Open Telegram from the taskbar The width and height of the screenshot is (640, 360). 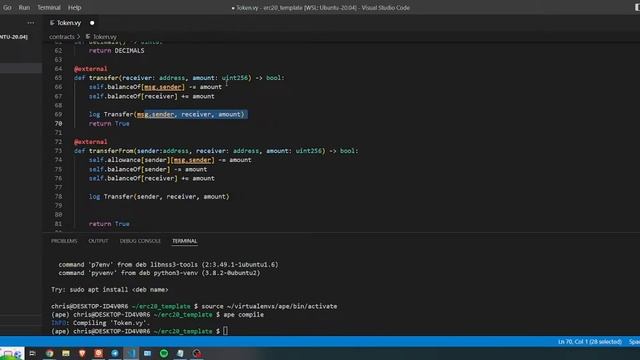[115, 353]
